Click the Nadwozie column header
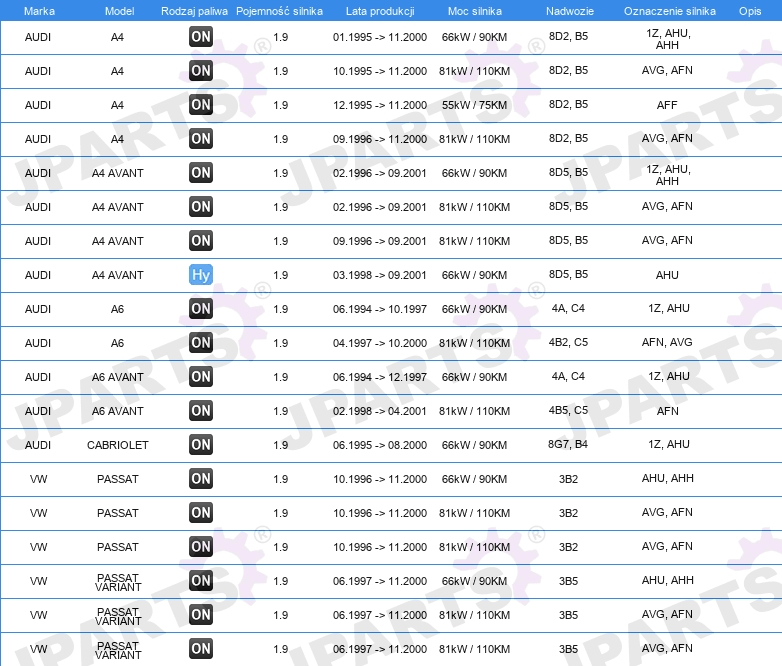The width and height of the screenshot is (782, 666). 570,11
